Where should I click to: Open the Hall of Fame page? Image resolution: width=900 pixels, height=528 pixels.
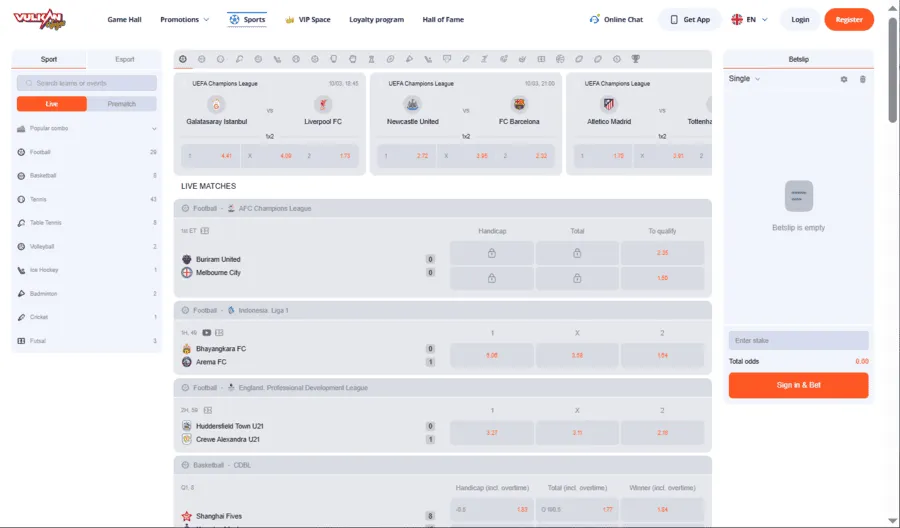(443, 20)
